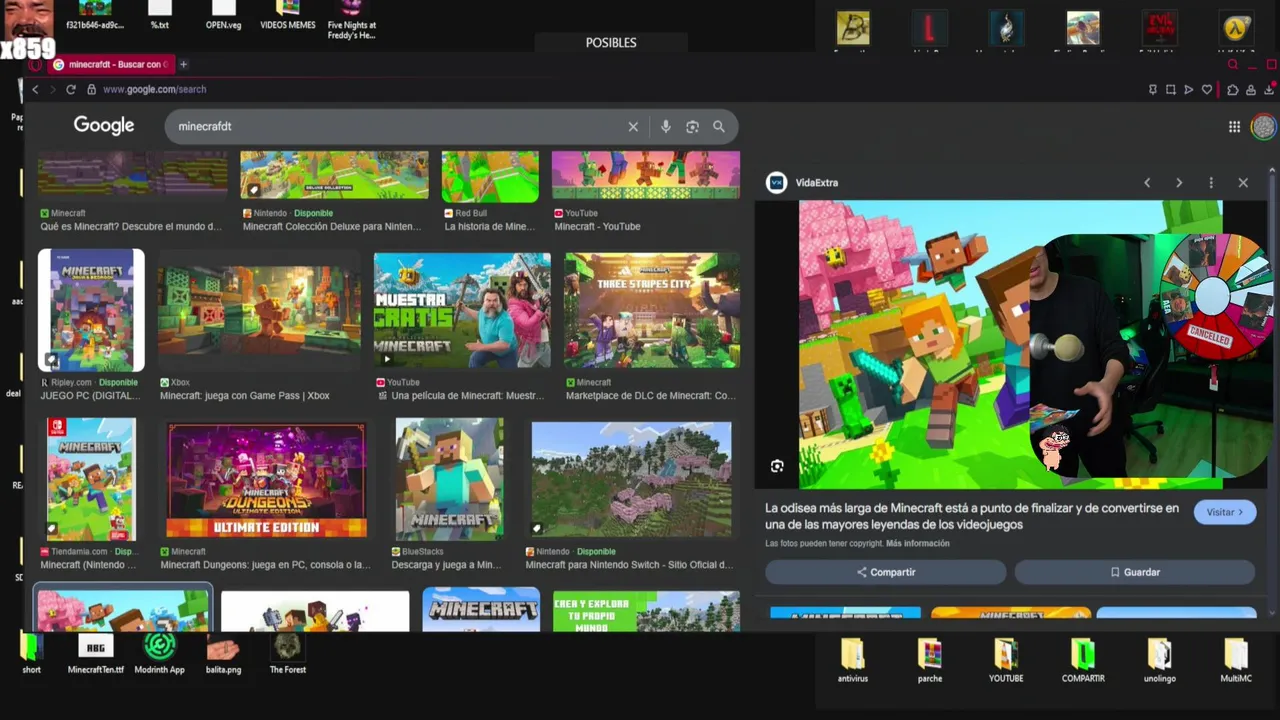Submit search with the magnifier icon

(x=719, y=127)
